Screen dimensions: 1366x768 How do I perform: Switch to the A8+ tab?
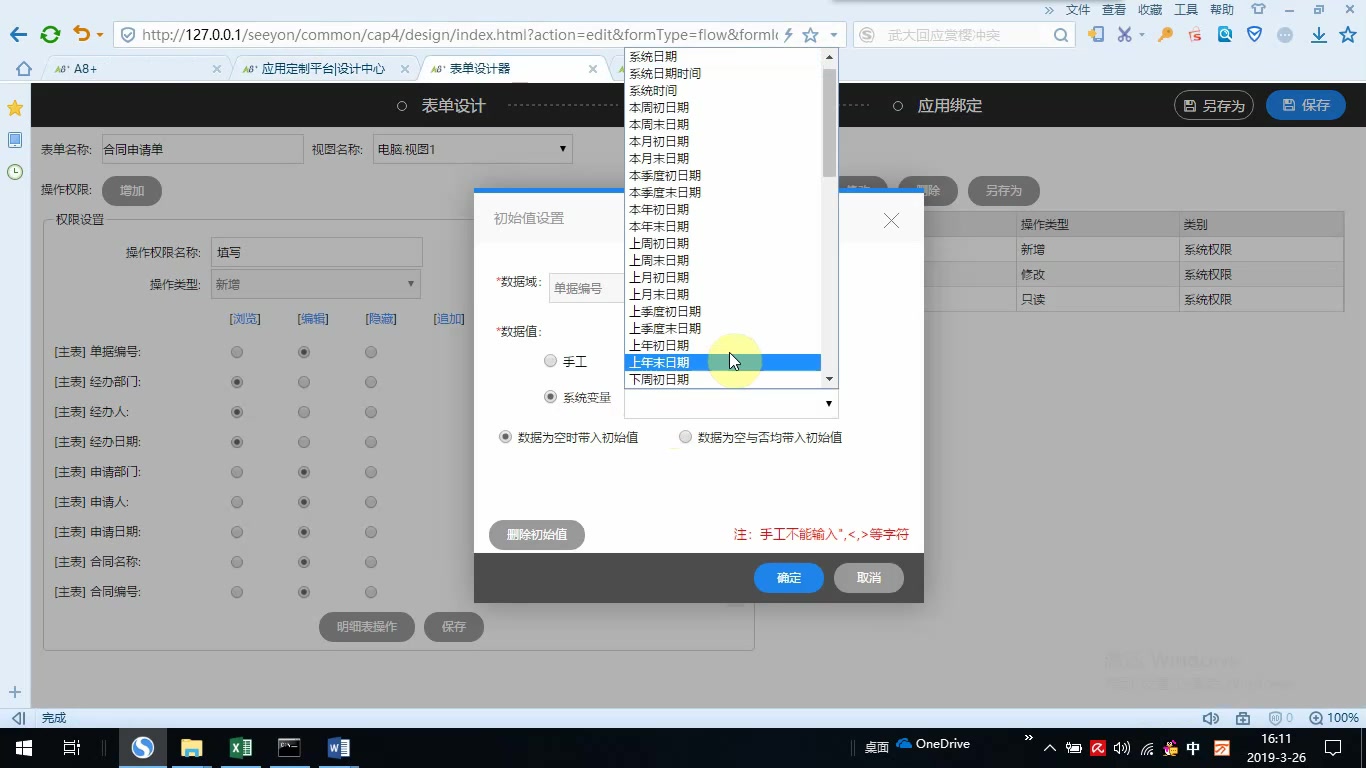[x=137, y=69]
